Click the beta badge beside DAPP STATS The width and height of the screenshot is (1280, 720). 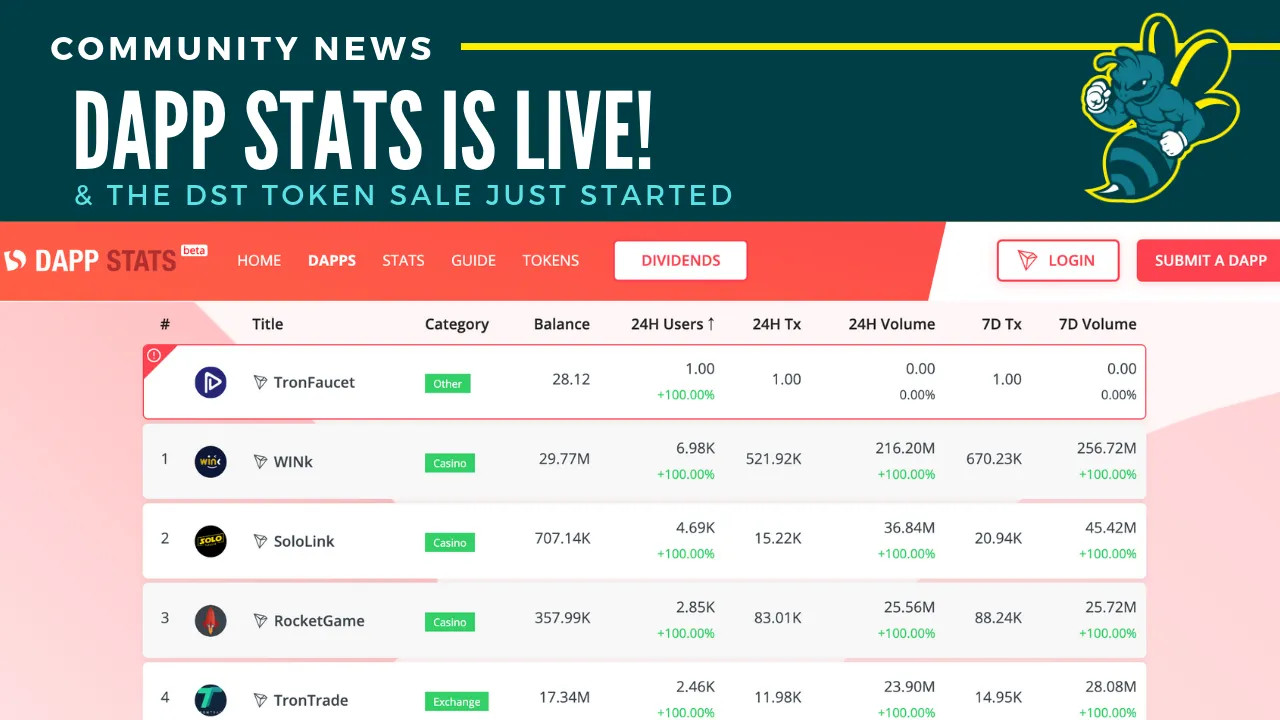coord(194,250)
